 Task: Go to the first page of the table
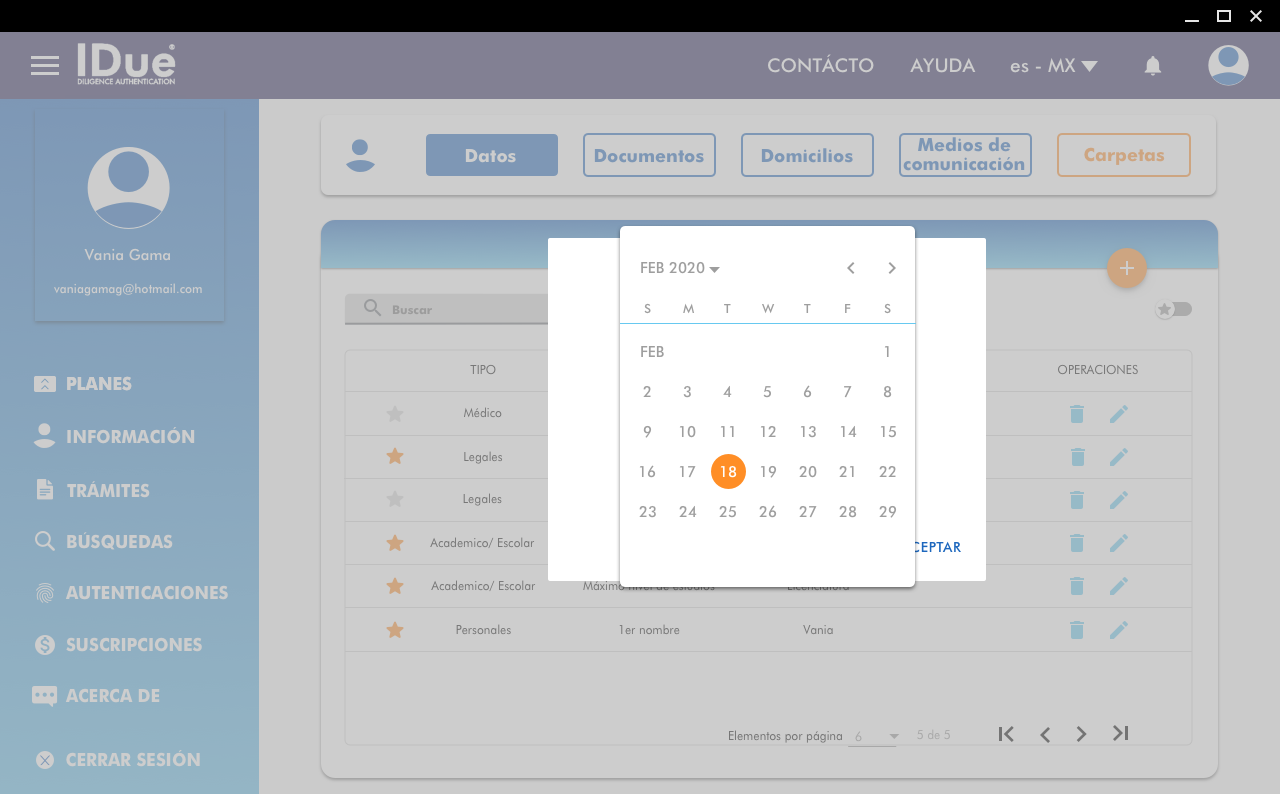(x=1006, y=734)
